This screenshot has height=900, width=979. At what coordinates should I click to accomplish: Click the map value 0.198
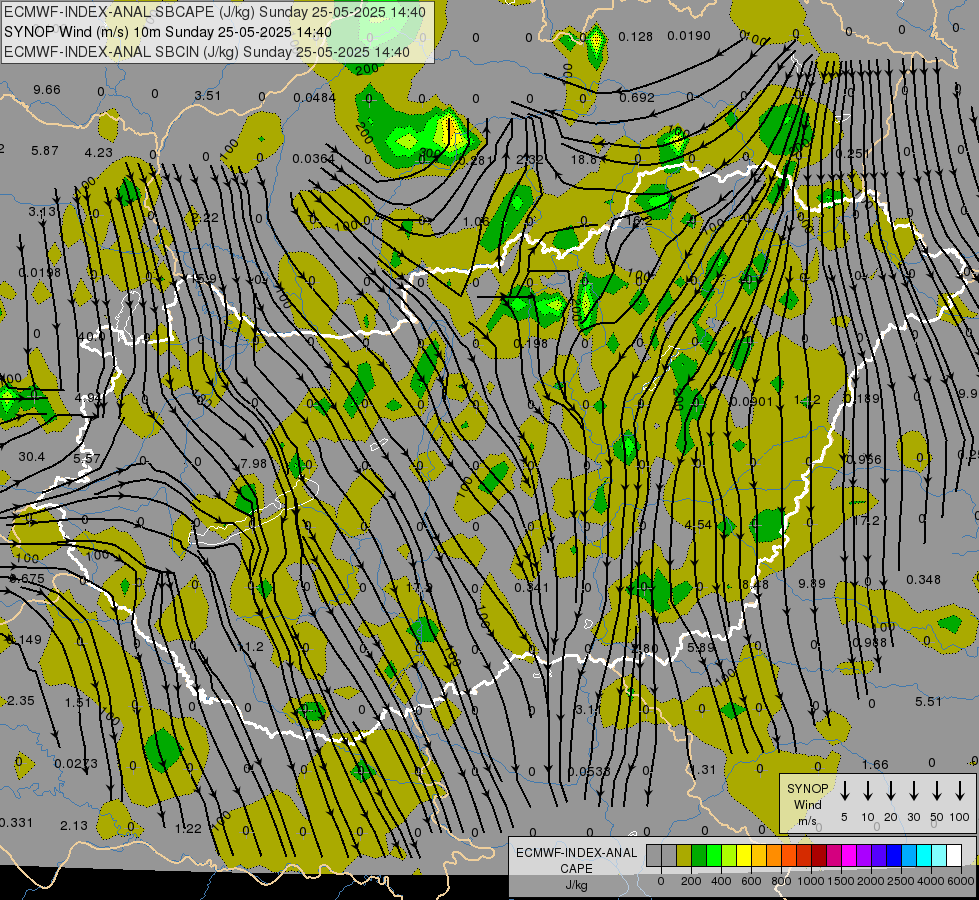pos(531,344)
